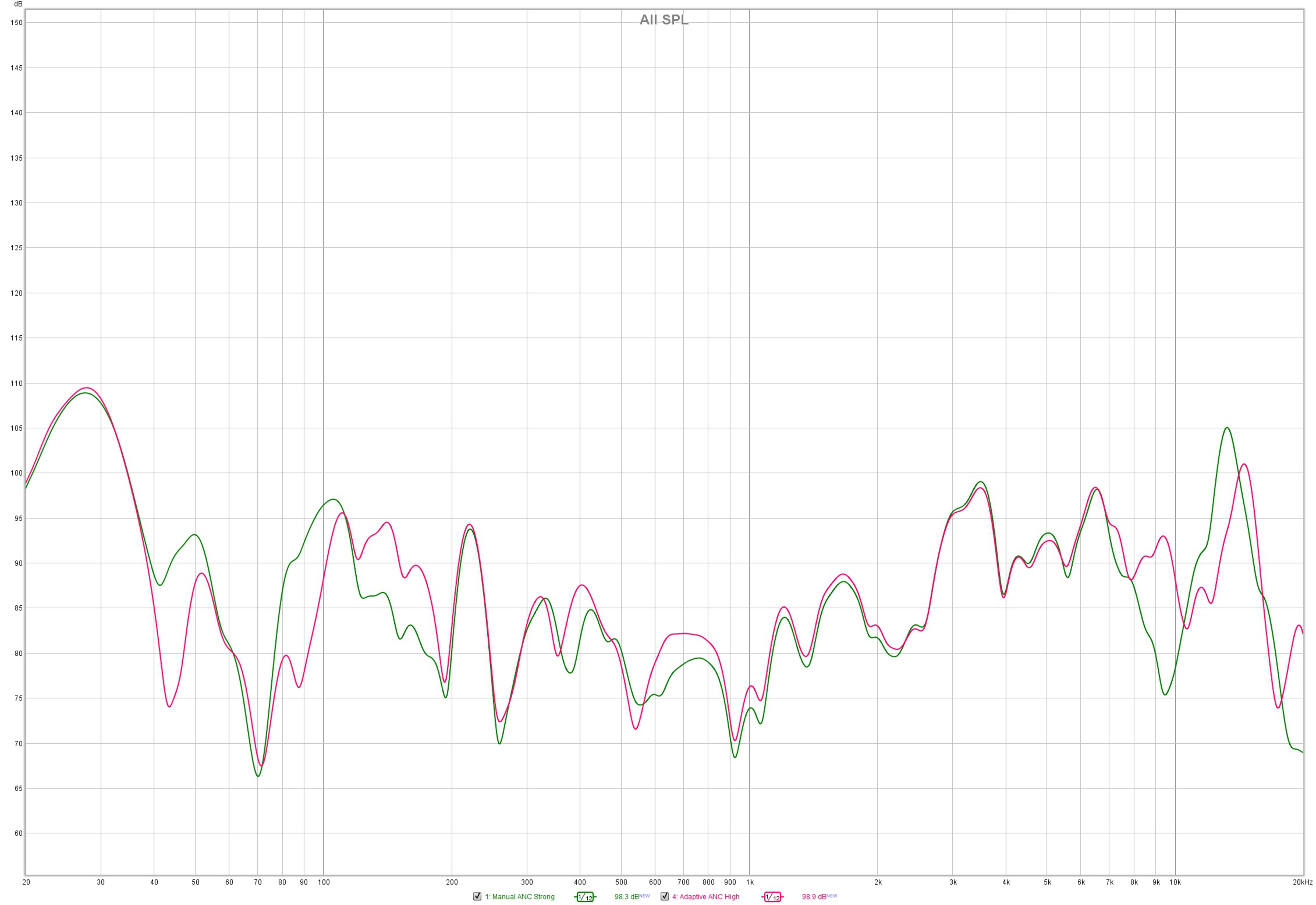Click the 'All SPL' graph title
The image size is (1316, 905).
[664, 20]
